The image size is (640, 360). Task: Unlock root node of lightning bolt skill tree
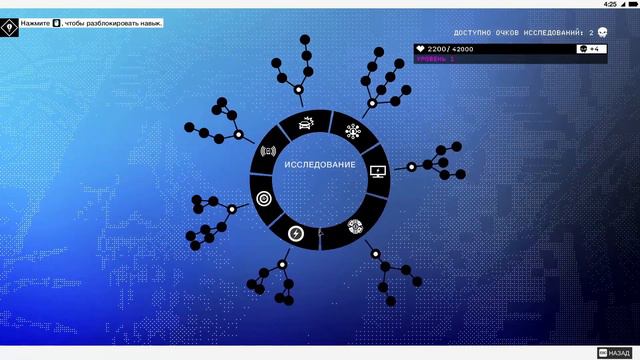pos(282,264)
